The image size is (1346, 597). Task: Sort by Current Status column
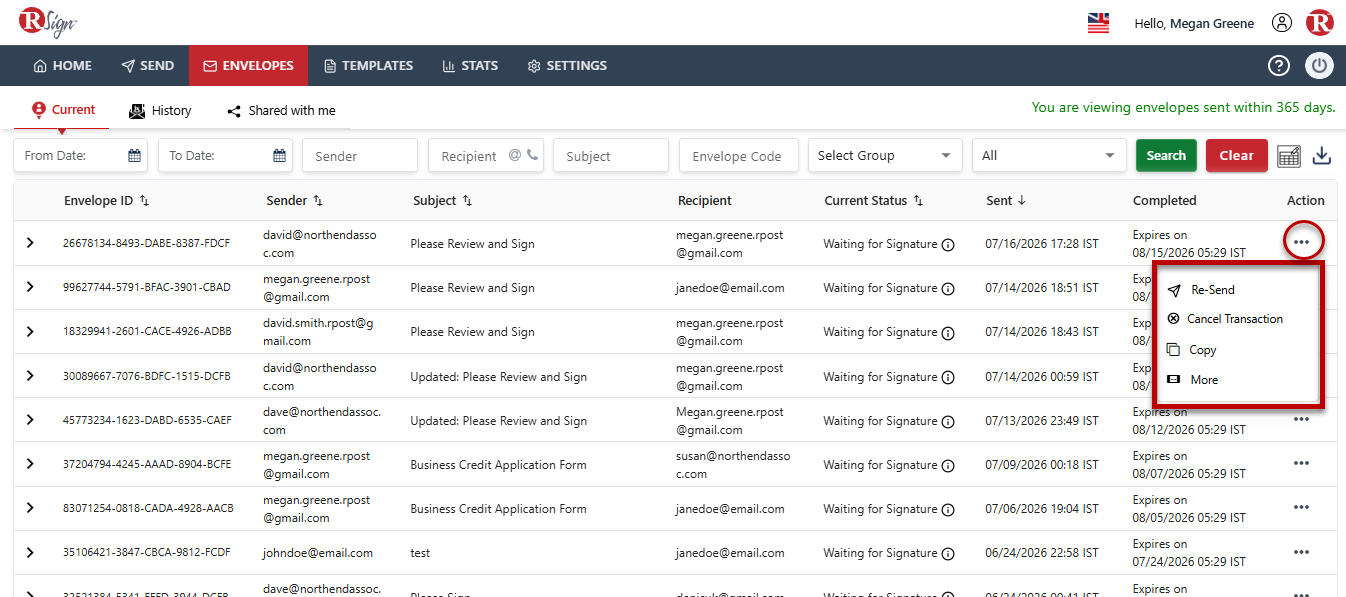coord(918,201)
